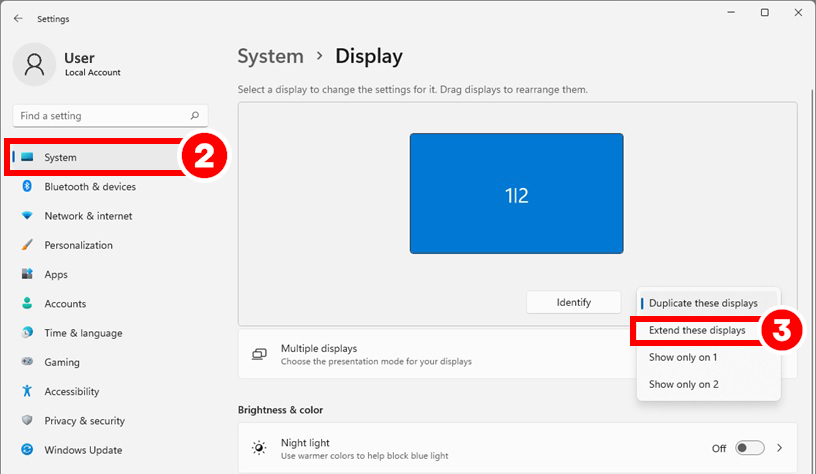Click the System monitor icon in sidebar
The image size is (816, 474).
point(27,157)
